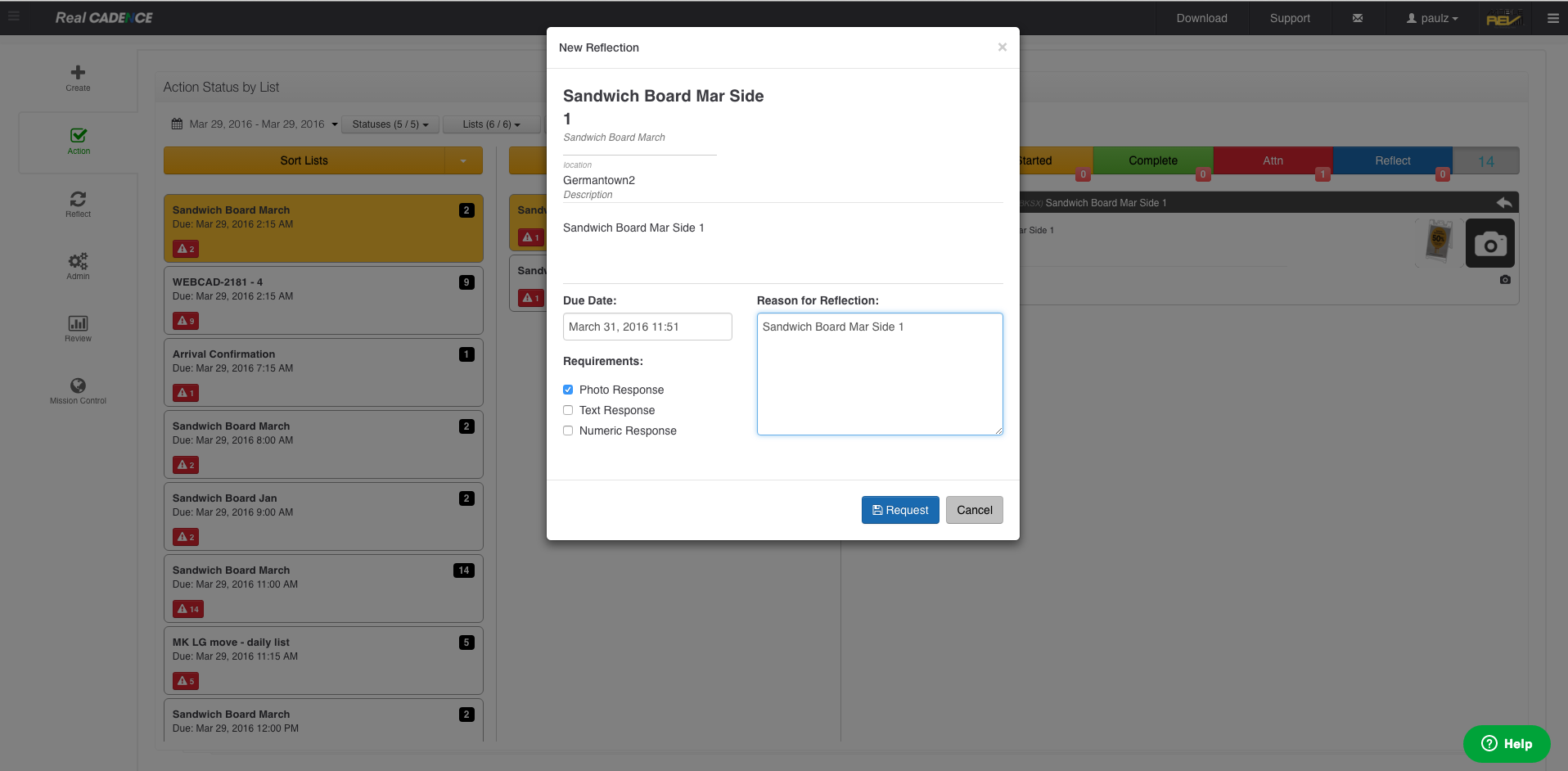Uncheck the Photo Response checkbox
Image resolution: width=1568 pixels, height=771 pixels.
[x=568, y=390]
